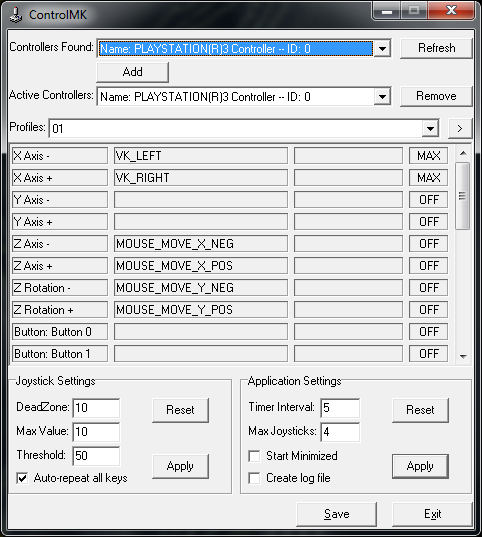Select the MOUSE_MOVE_X_NEG mapping field

[x=201, y=244]
